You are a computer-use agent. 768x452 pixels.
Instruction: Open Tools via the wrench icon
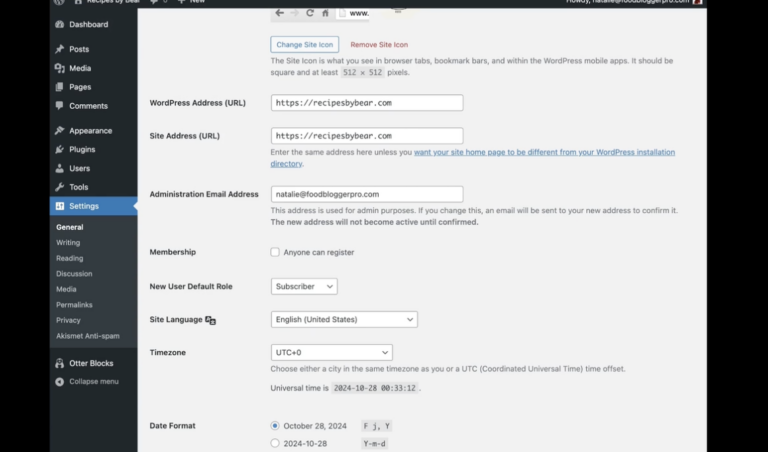point(60,187)
